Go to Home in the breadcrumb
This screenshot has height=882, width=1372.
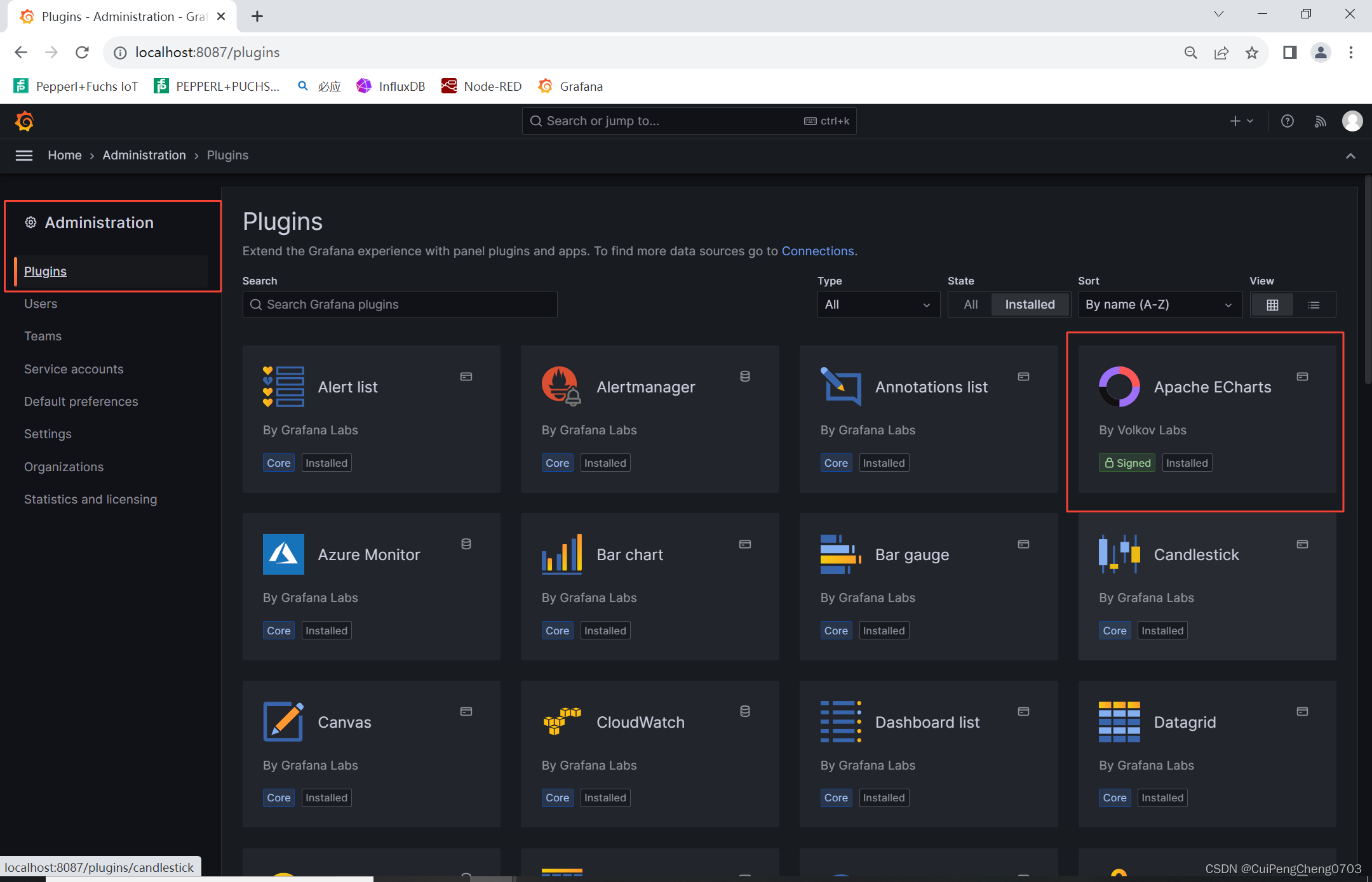click(65, 155)
